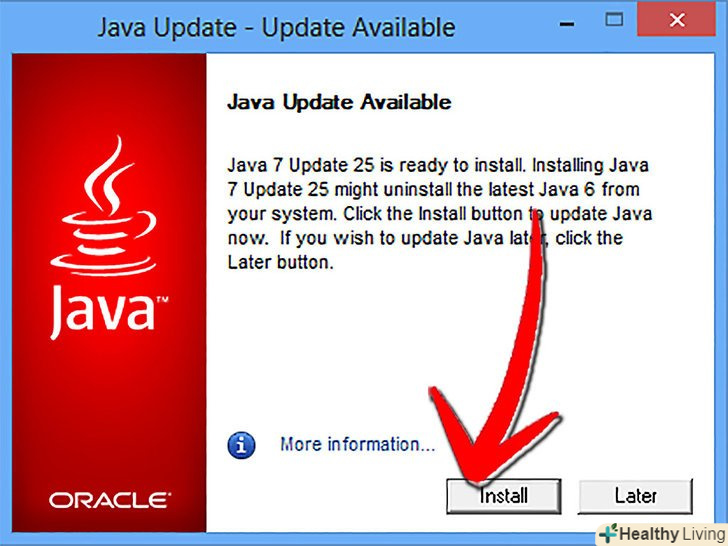
Task: Click the white Java wordmark
Action: [102, 311]
